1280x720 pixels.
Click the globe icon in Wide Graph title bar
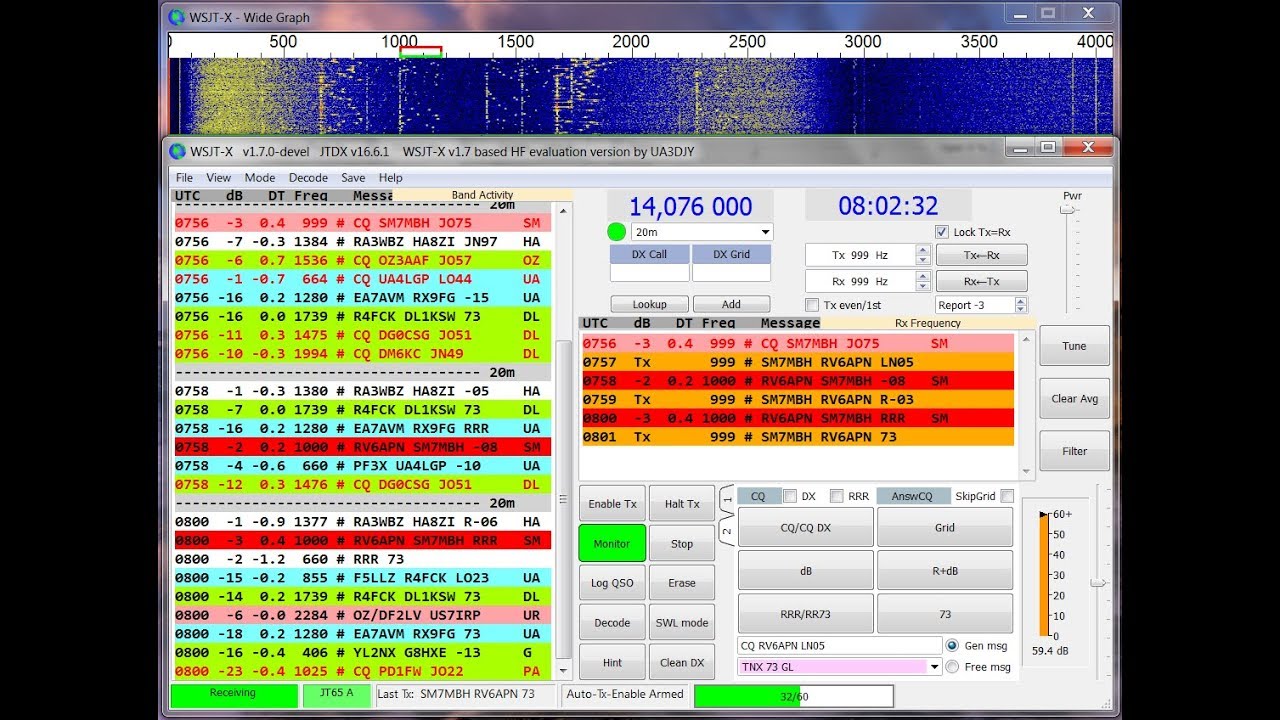(x=177, y=17)
